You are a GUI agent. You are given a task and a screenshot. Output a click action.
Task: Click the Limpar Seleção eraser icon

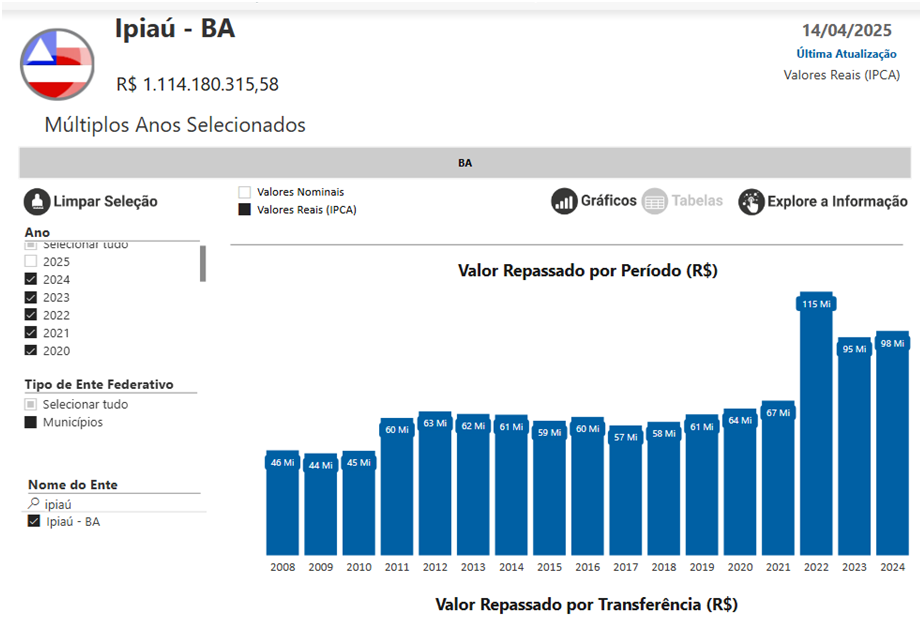click(x=37, y=202)
